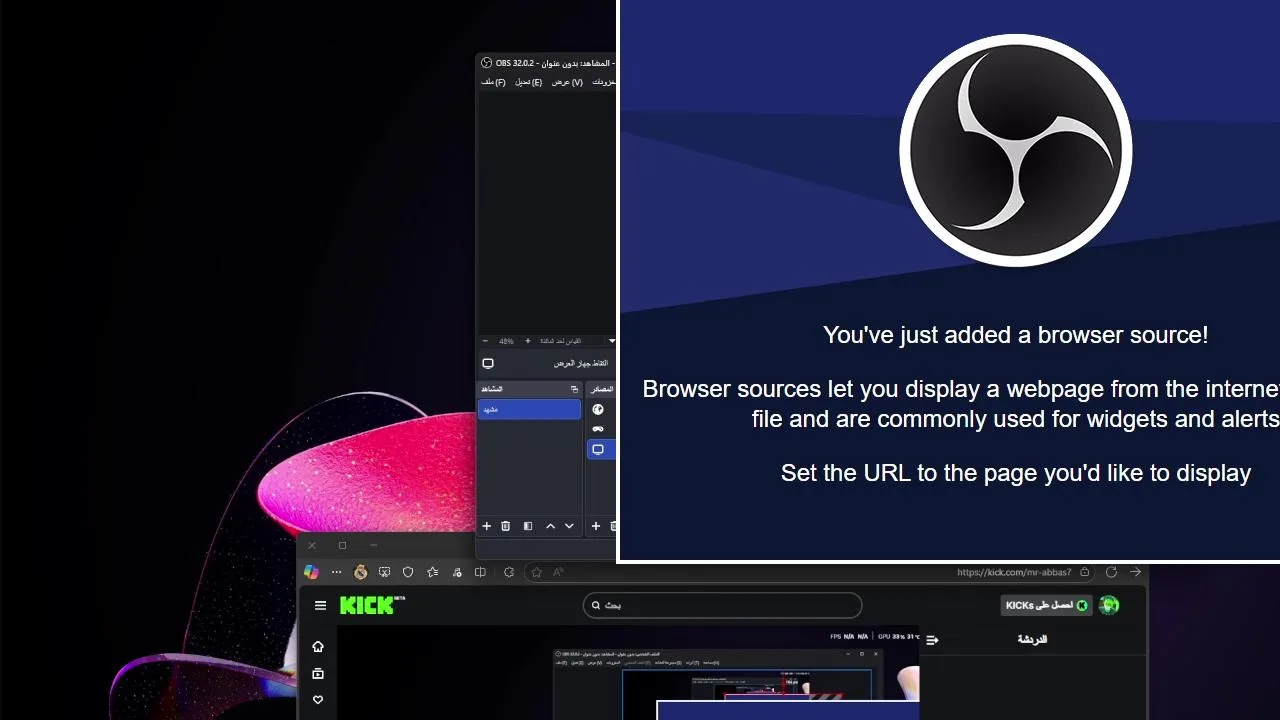Image resolution: width=1280 pixels, height=720 pixels.
Task: Select the مشهد scene in OBS
Action: (x=529, y=410)
